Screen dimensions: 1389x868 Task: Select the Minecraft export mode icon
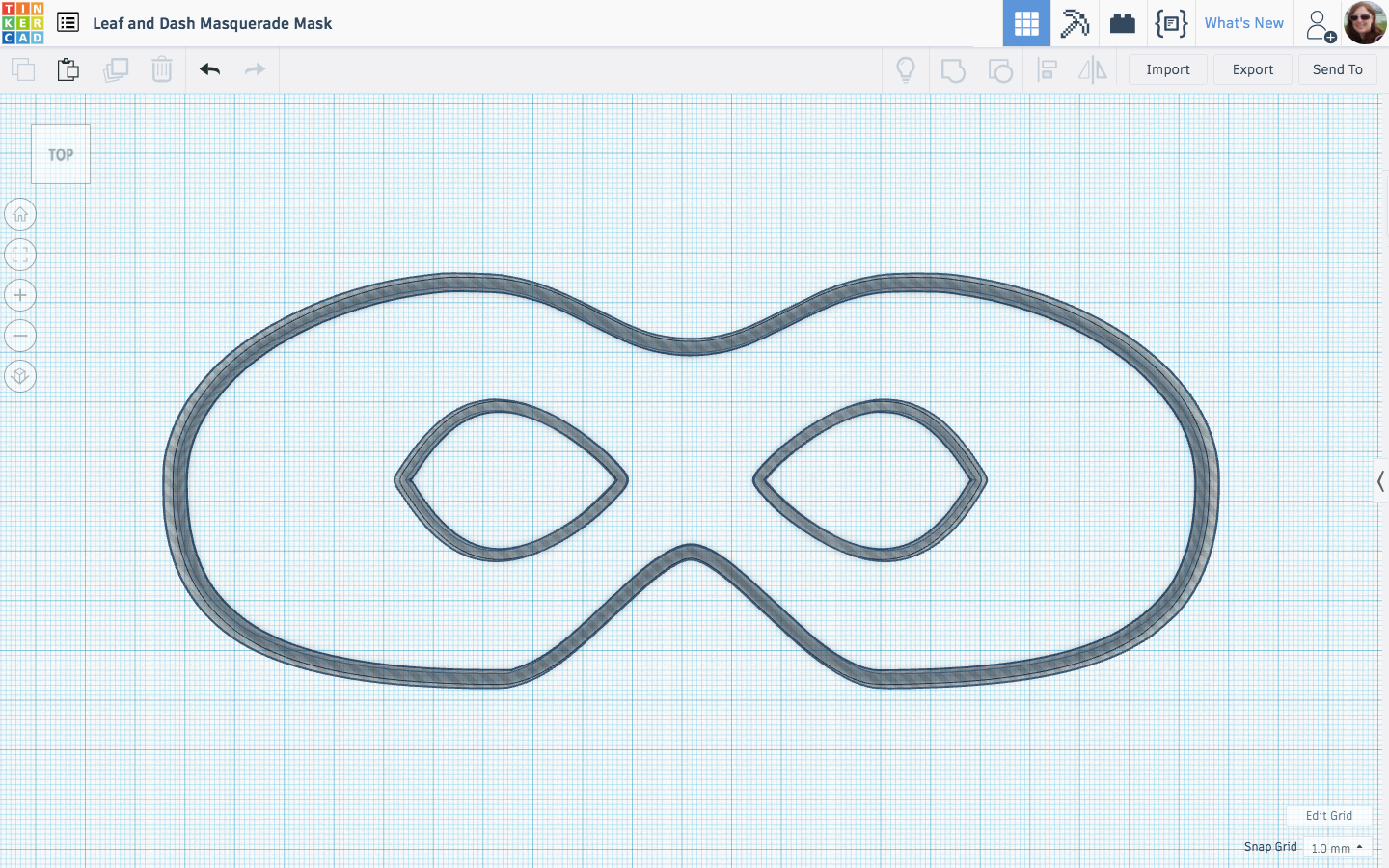click(x=1075, y=23)
